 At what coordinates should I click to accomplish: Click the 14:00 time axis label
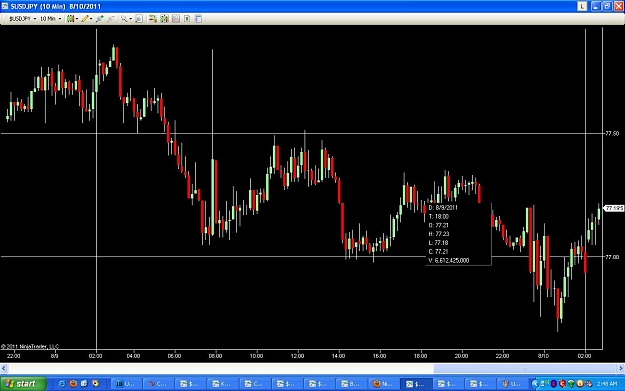click(x=338, y=356)
